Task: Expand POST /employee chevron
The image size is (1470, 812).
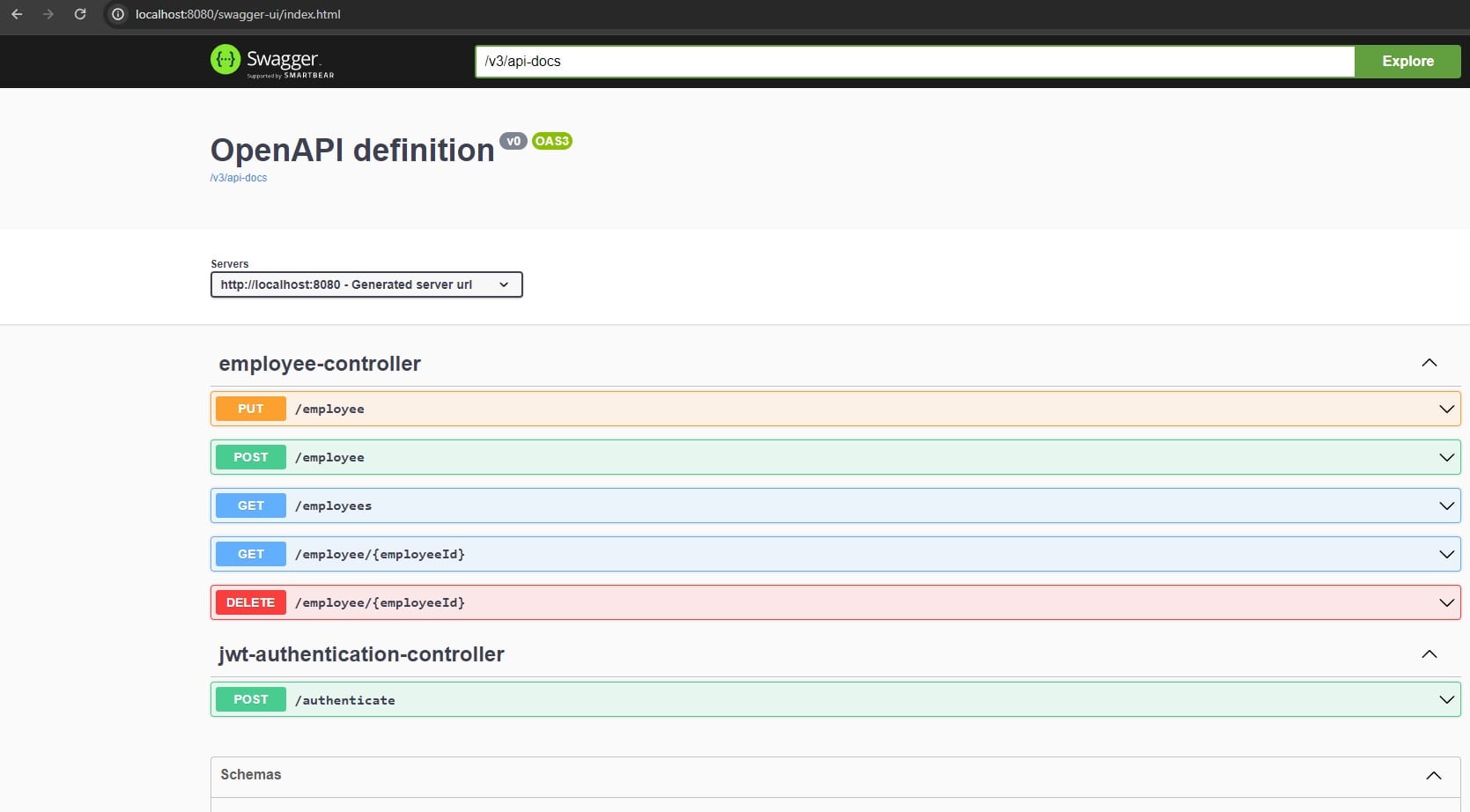Action: tap(1446, 457)
